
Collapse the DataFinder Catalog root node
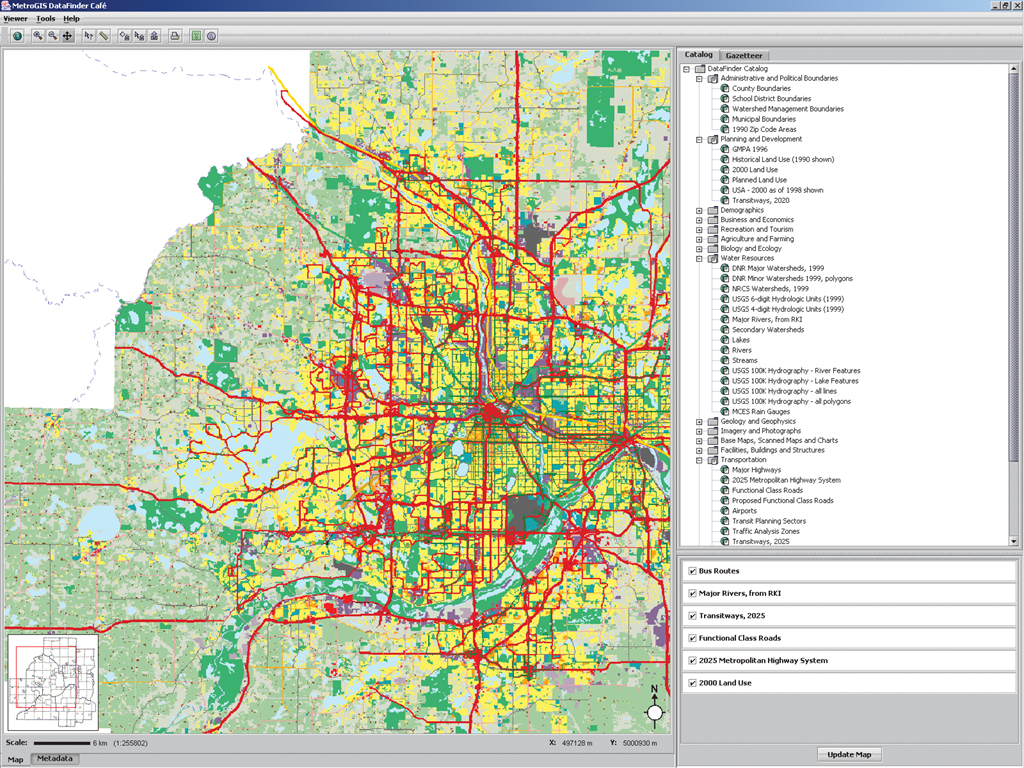686,69
